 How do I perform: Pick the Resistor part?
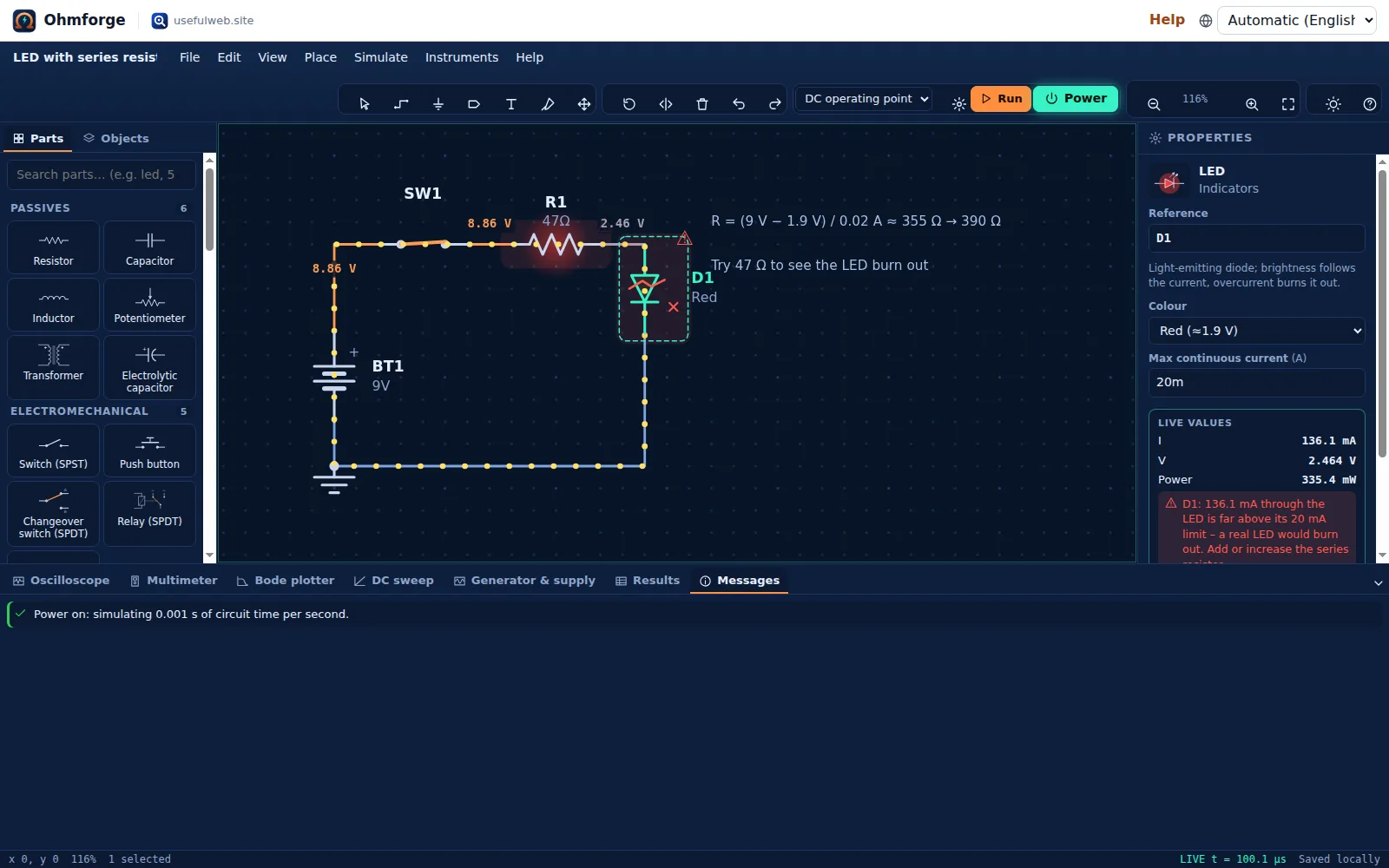pyautogui.click(x=53, y=247)
